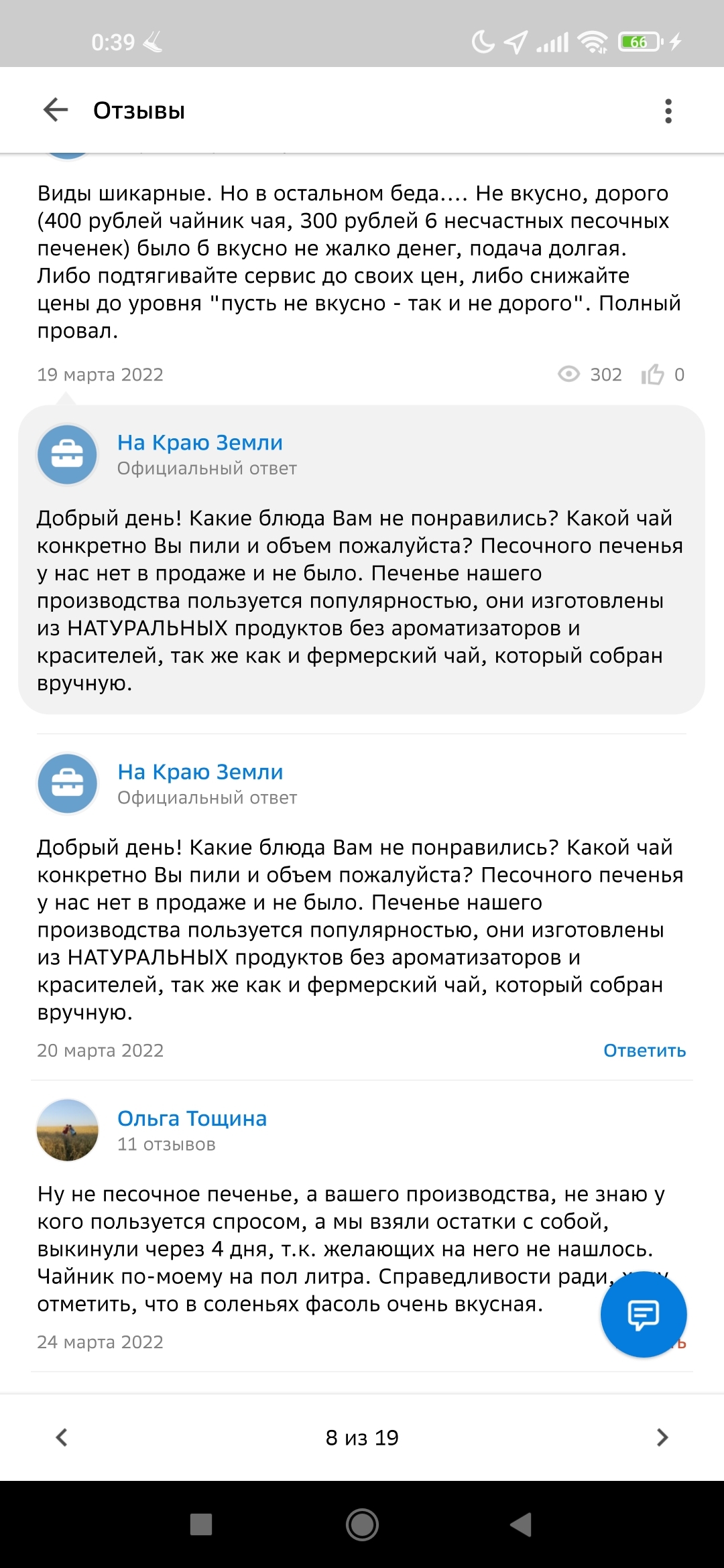
Task: Tap the Ответить reply link
Action: click(644, 1051)
